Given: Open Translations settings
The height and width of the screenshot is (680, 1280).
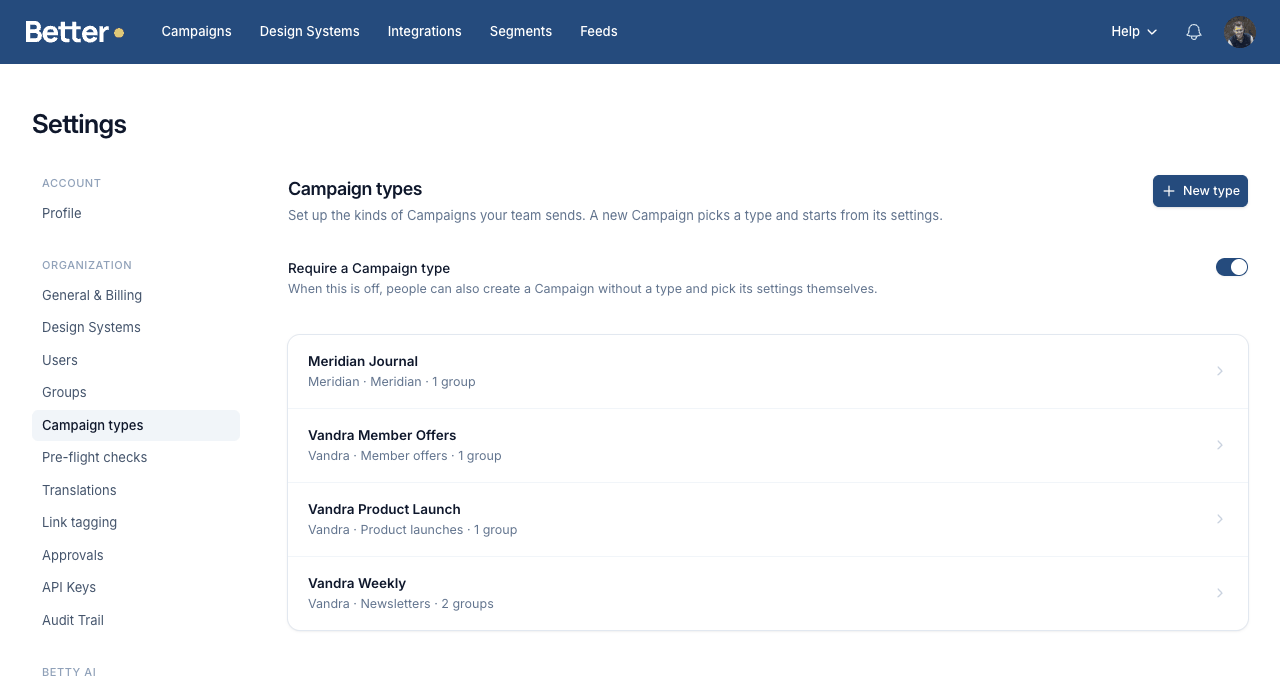Looking at the screenshot, I should (136, 490).
